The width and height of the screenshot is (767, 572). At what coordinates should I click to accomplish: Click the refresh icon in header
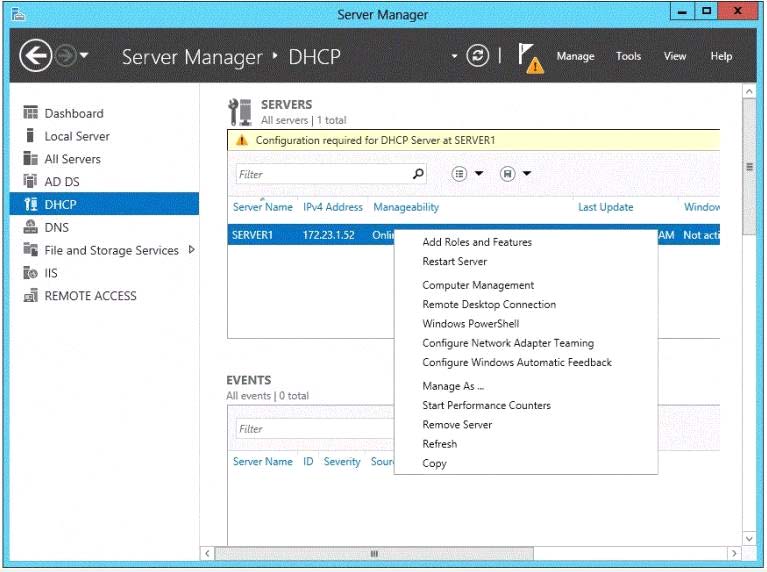[x=480, y=56]
